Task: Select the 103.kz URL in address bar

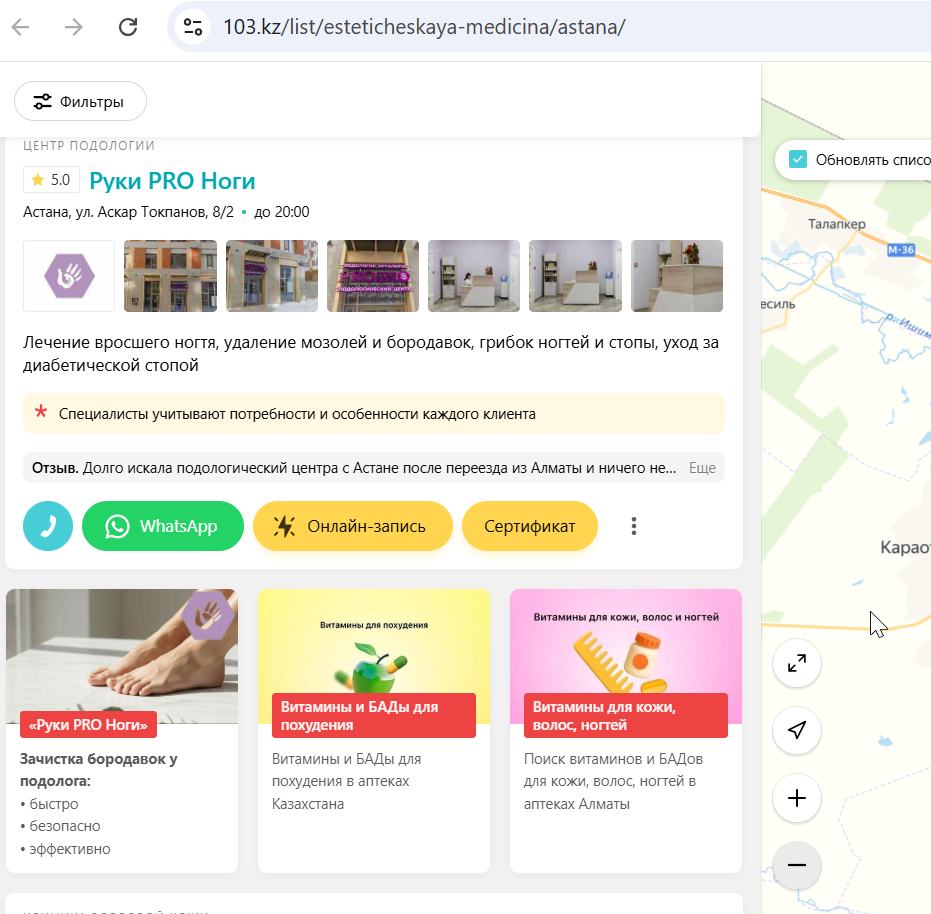Action: tap(424, 27)
